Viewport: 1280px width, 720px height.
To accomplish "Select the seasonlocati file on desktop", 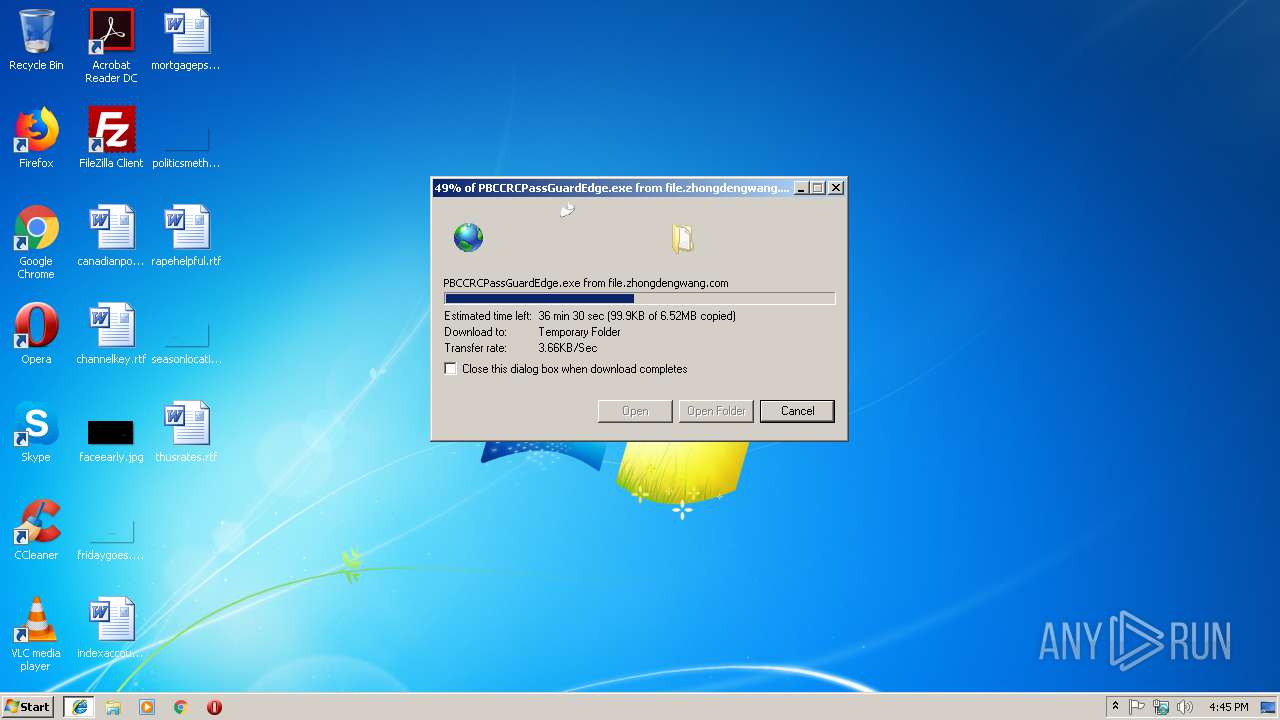I will [x=186, y=342].
